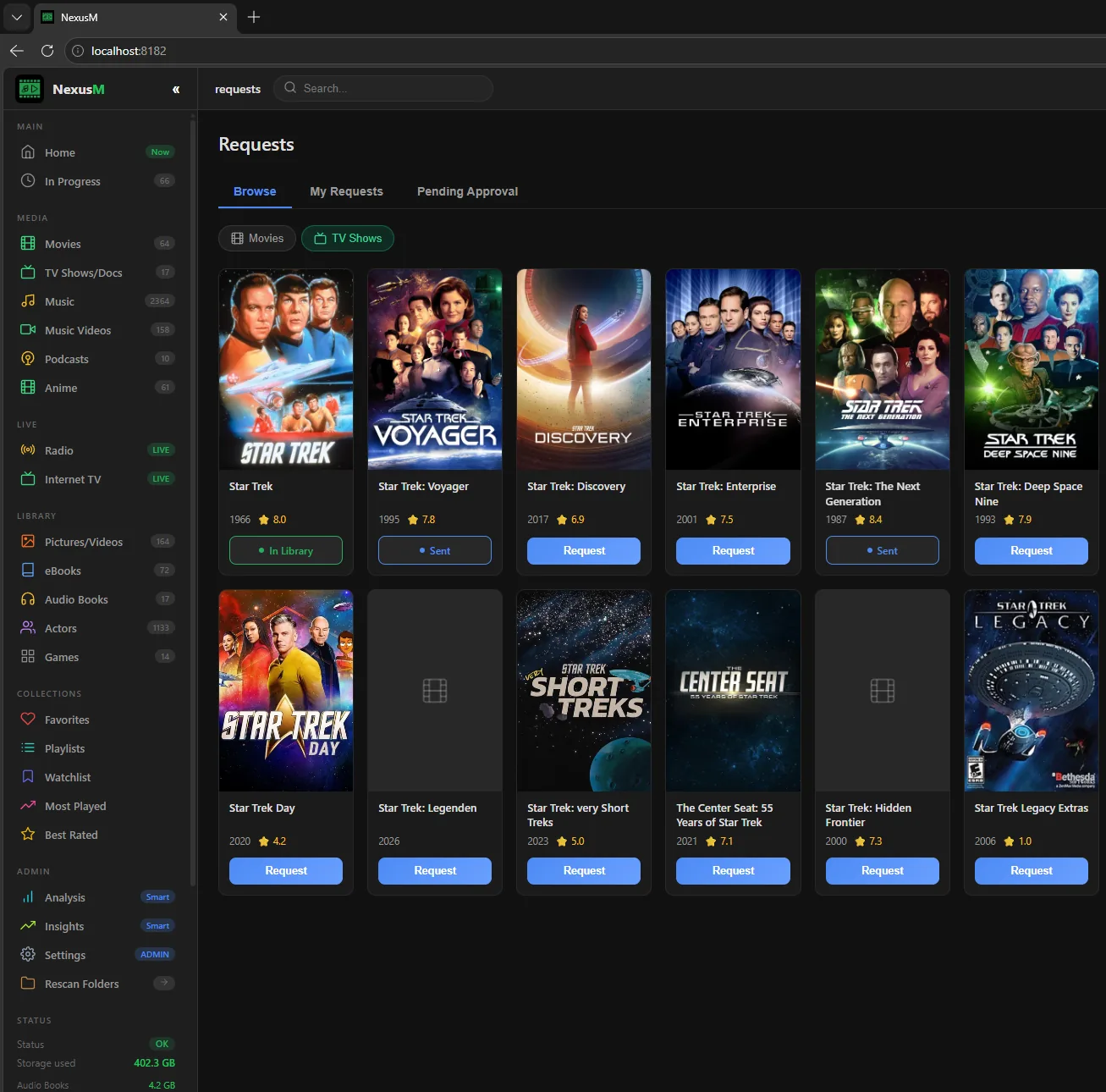Image resolution: width=1106 pixels, height=1092 pixels.
Task: Click the In Library button for Star Trek
Action: 286,551
